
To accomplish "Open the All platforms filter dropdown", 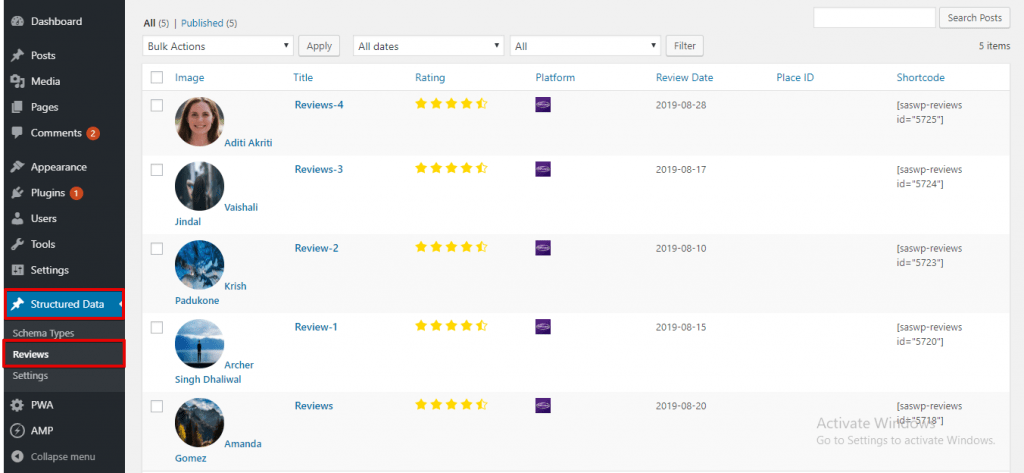I will [x=585, y=46].
